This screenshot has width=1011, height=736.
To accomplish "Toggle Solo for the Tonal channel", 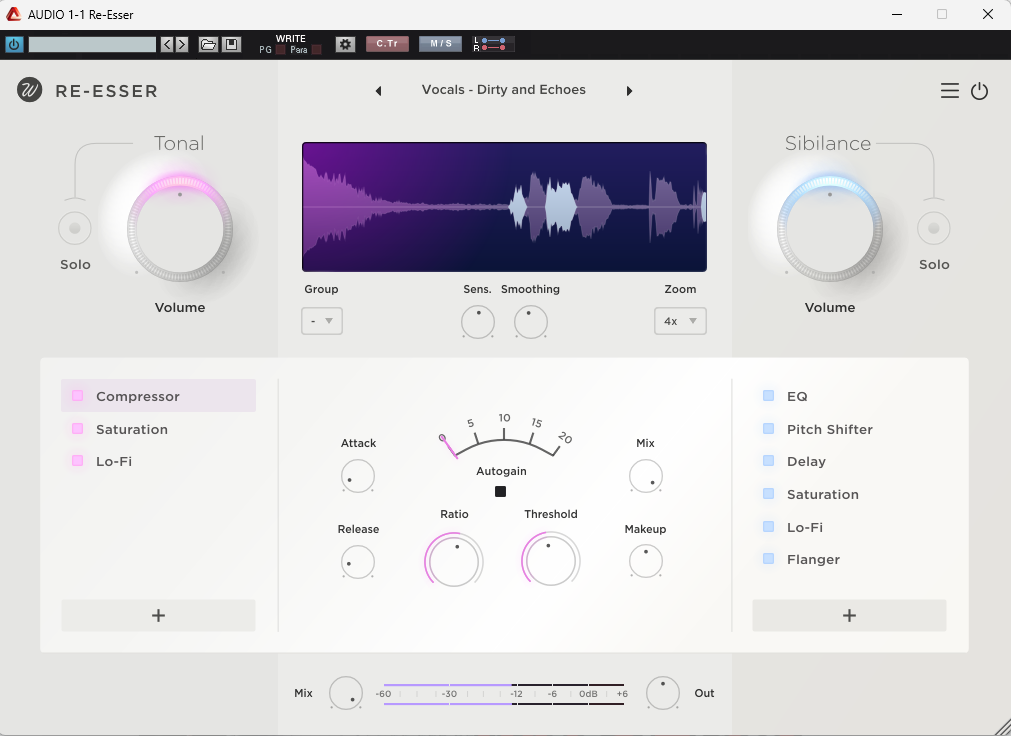I will click(x=74, y=229).
